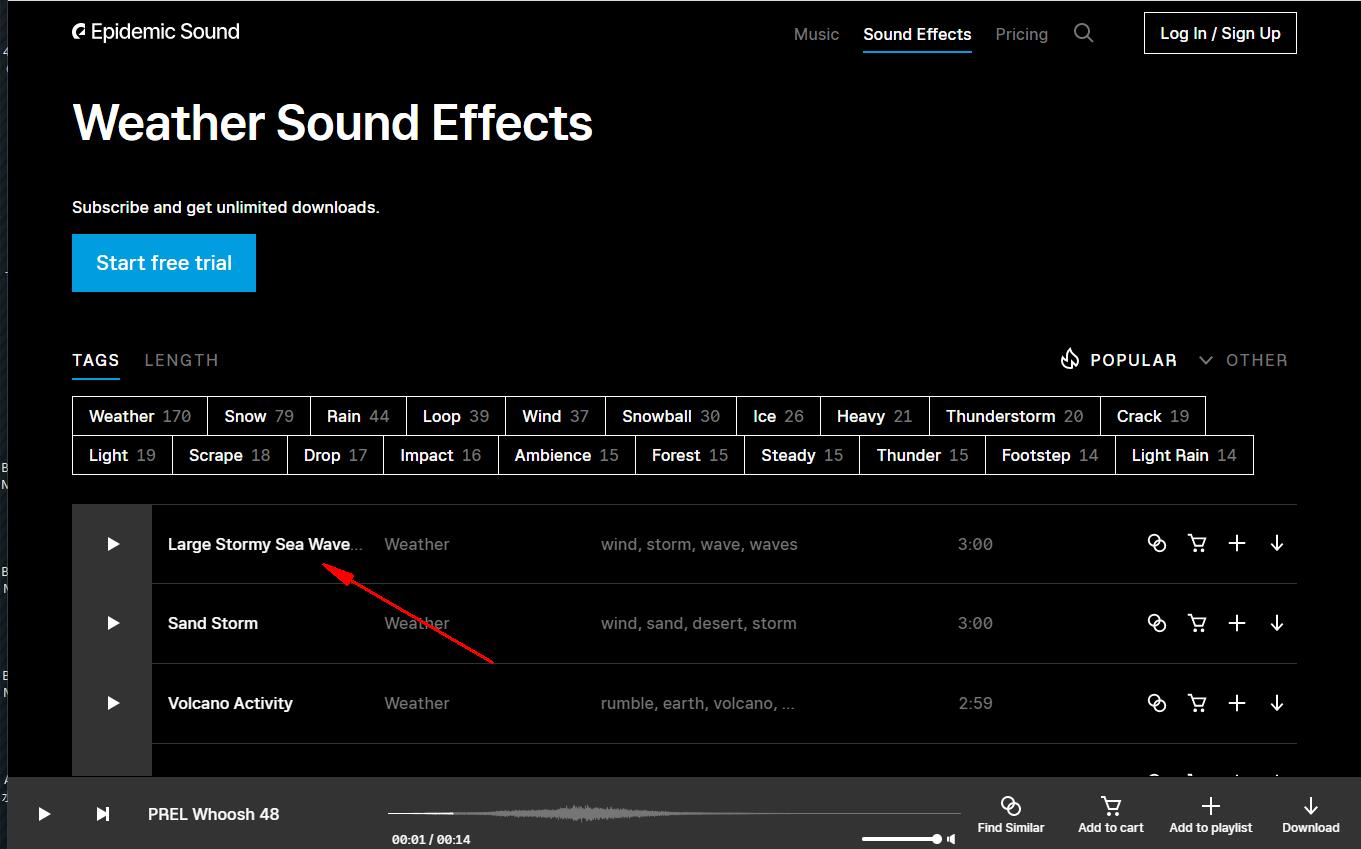Toggle the Snow tag filter

point(258,416)
